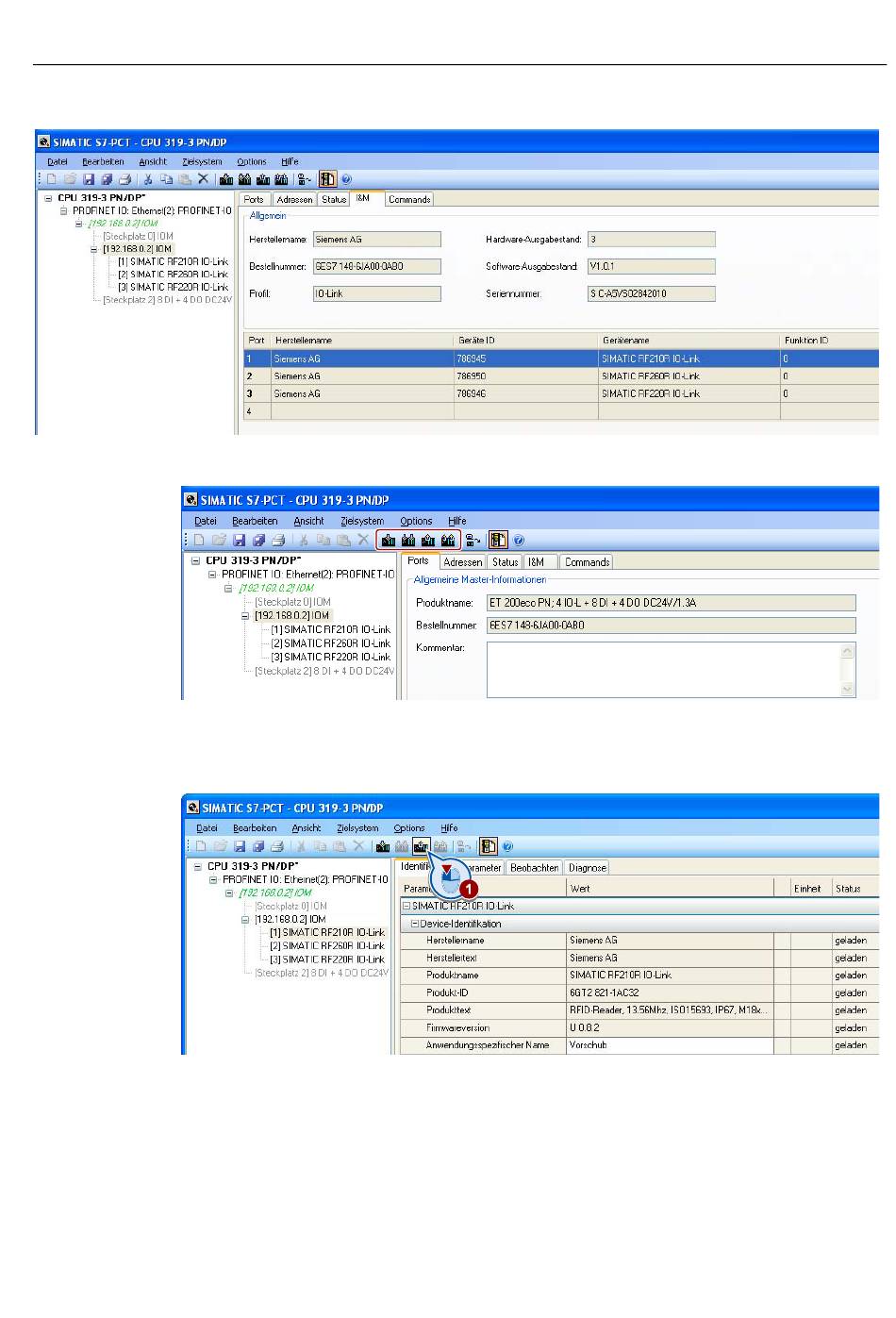
Task: Click the New file icon in the top window
Action: pos(52,179)
